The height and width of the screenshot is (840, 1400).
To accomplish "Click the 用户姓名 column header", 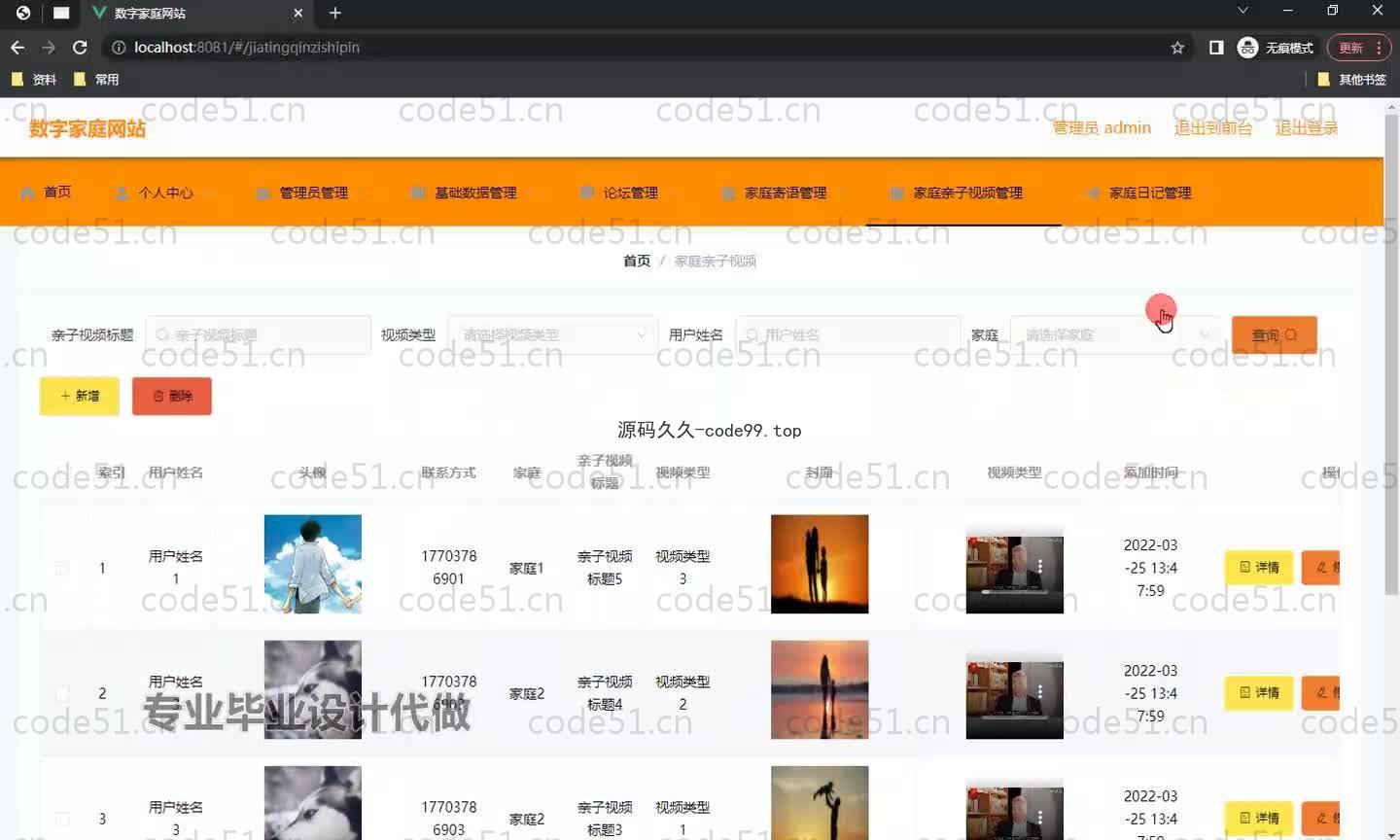I will click(x=176, y=472).
